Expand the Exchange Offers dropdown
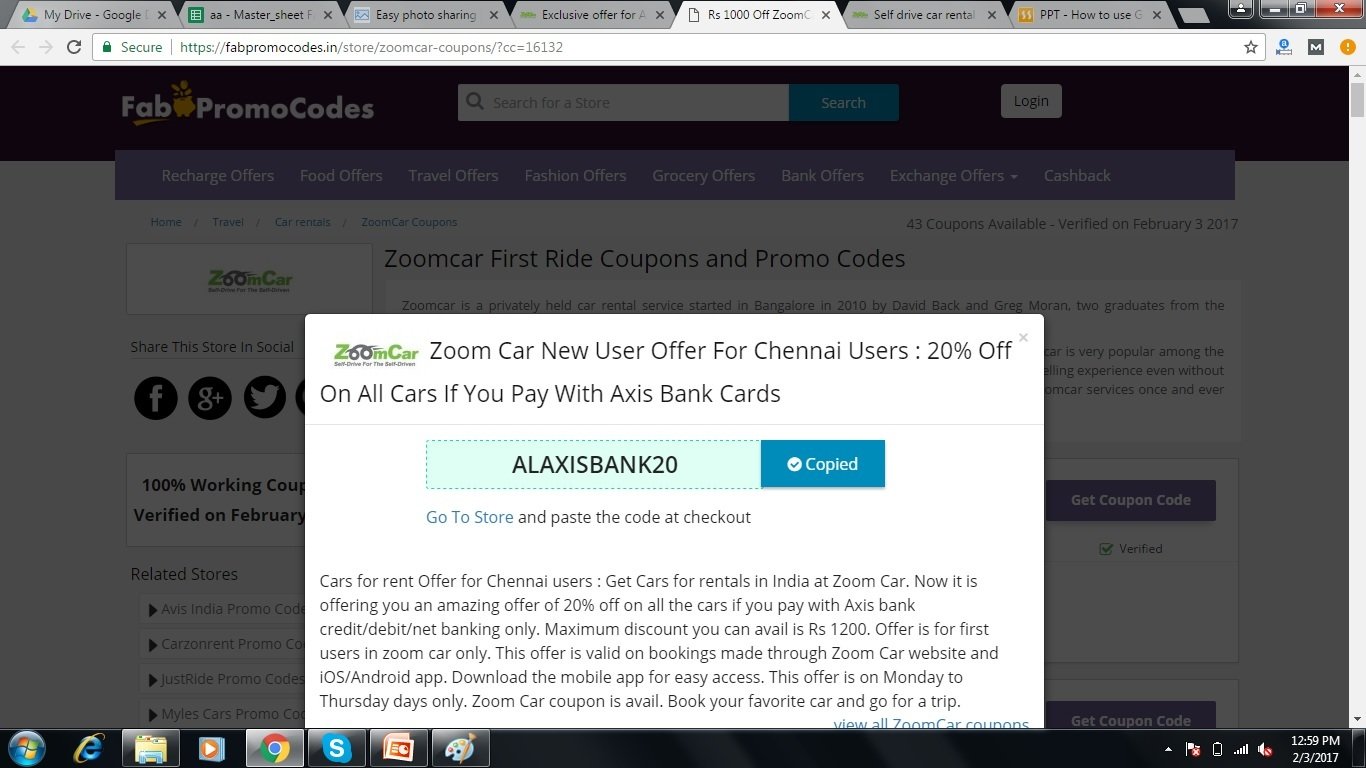This screenshot has width=1366, height=768. click(953, 175)
